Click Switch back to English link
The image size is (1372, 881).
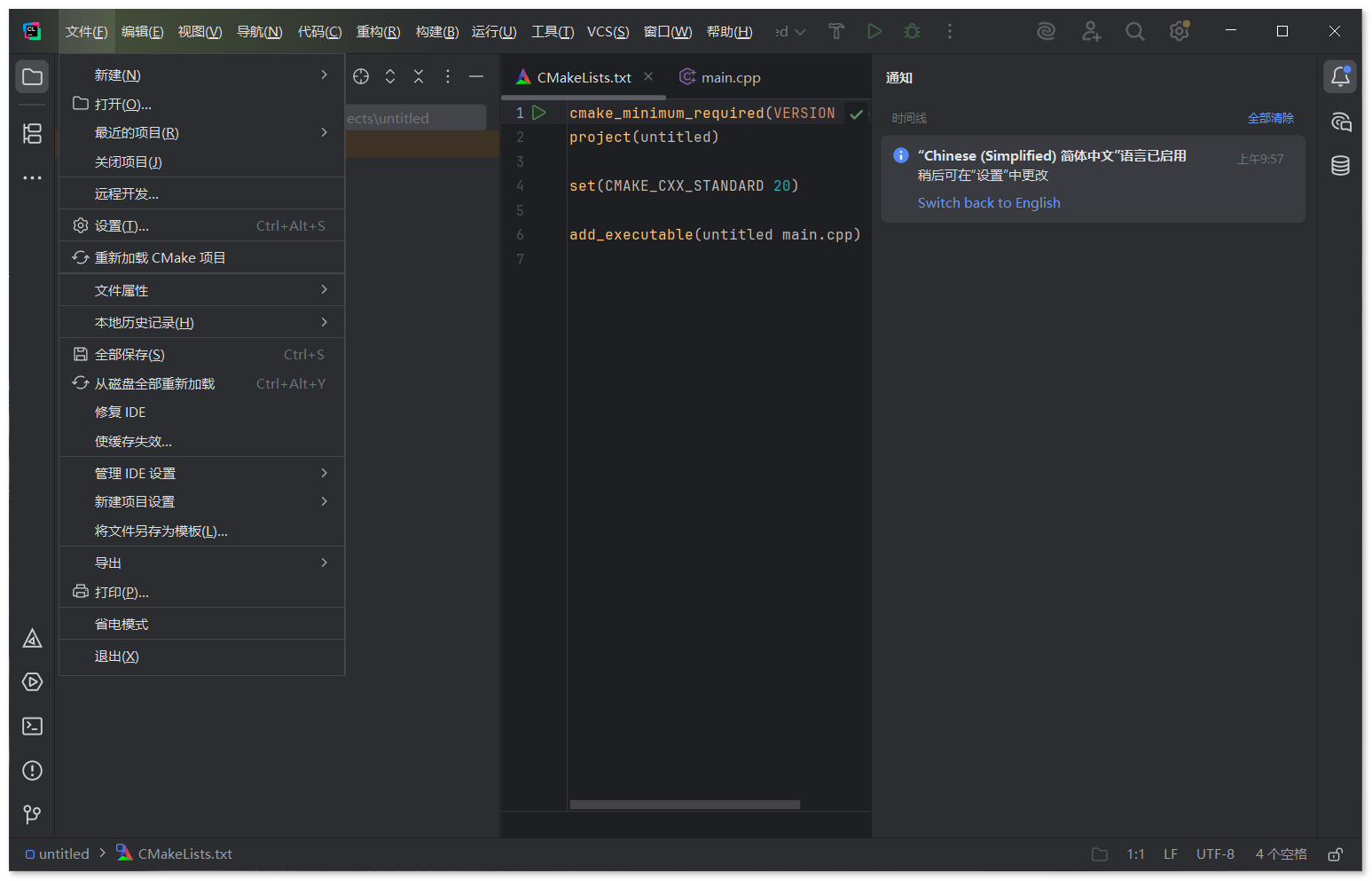(x=989, y=203)
